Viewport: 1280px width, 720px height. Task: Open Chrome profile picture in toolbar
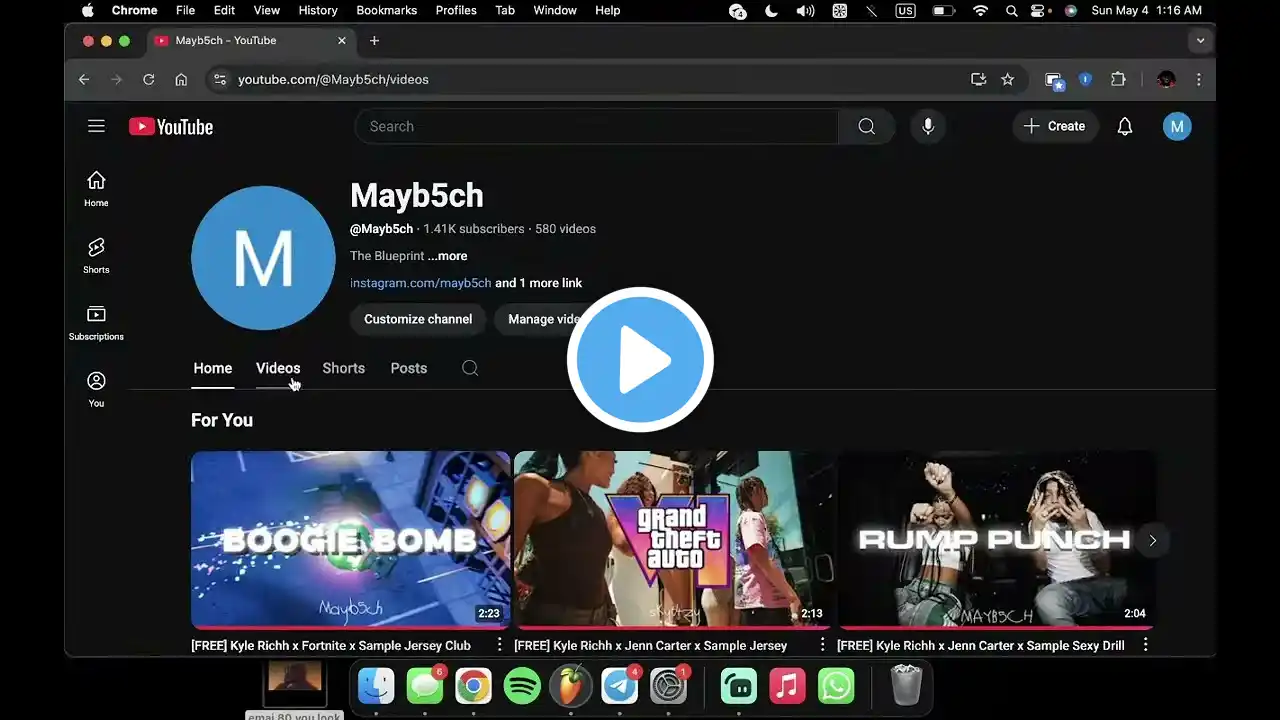point(1166,80)
